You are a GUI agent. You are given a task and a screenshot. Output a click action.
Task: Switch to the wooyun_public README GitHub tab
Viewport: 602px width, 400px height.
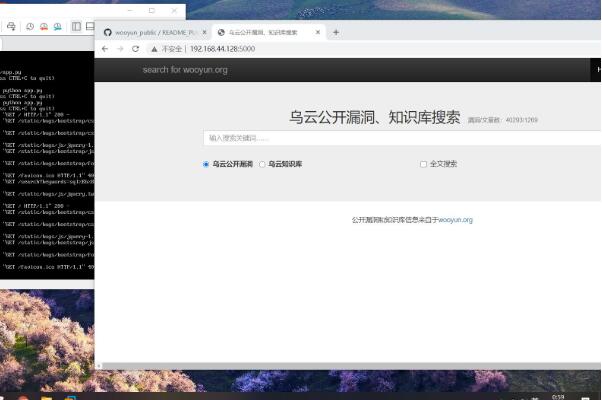tap(156, 32)
